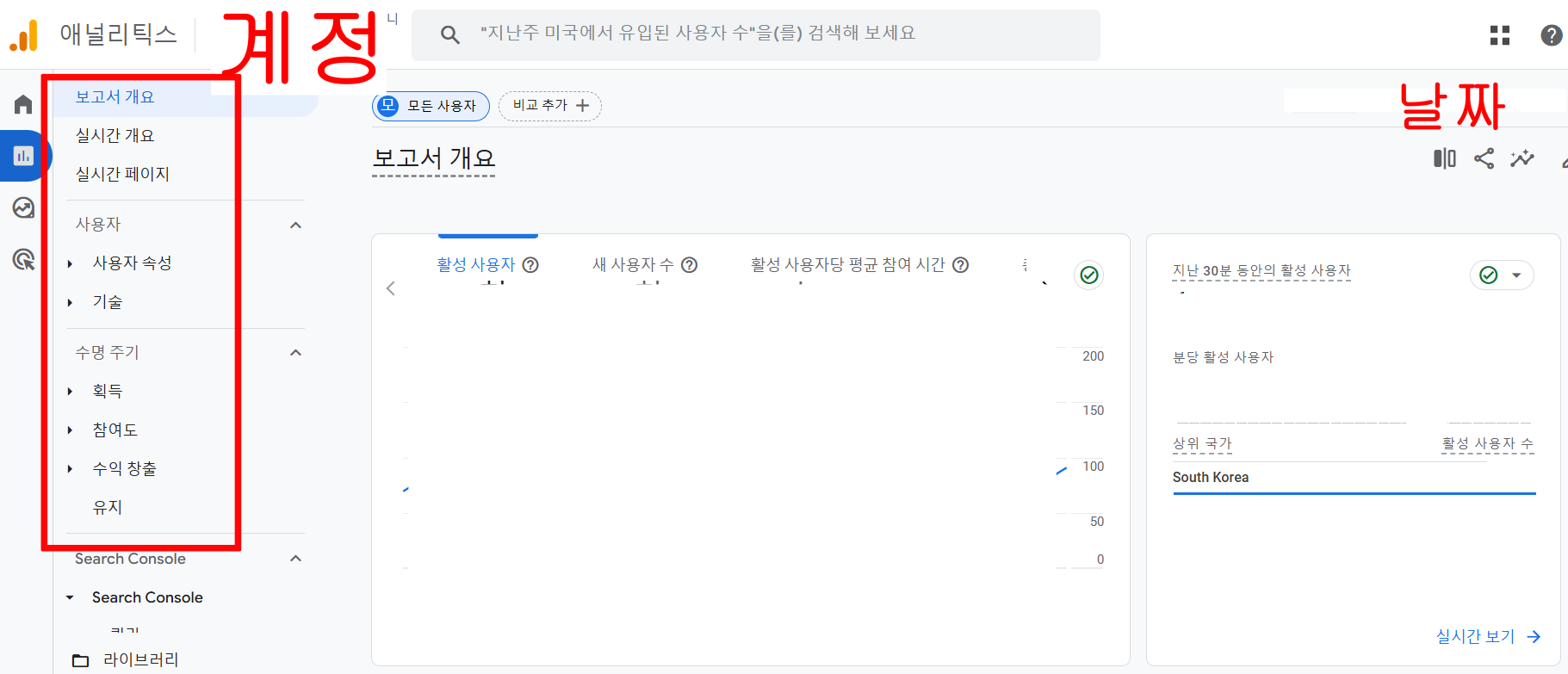The height and width of the screenshot is (674, 1568).
Task: Click the 보고서 개요 page title
Action: pos(434,158)
